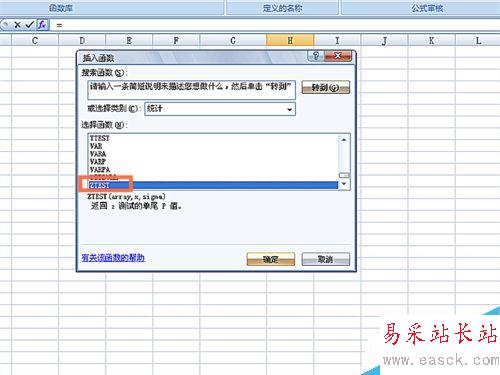This screenshot has height=375, width=500.
Task: Select VARP in the function list
Action: pos(213,162)
